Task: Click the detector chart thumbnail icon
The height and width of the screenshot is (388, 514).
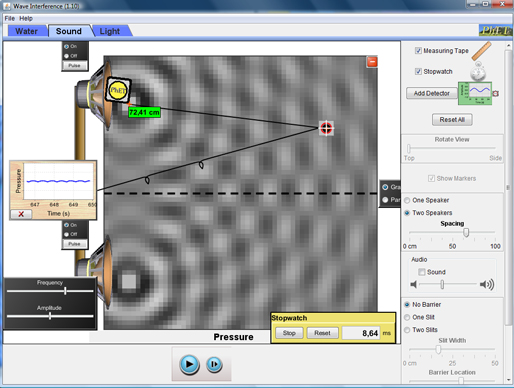Action: tap(475, 93)
